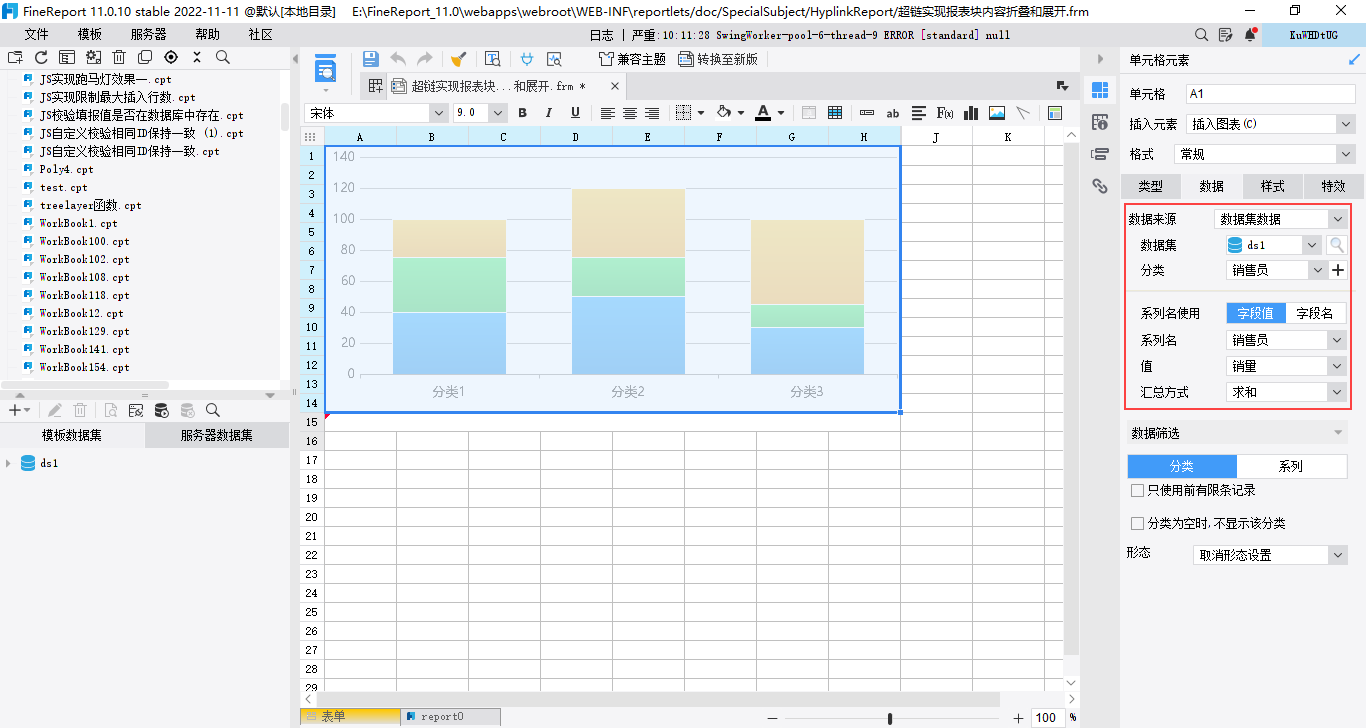Align cell content to the left
The height and width of the screenshot is (728, 1366).
(608, 113)
